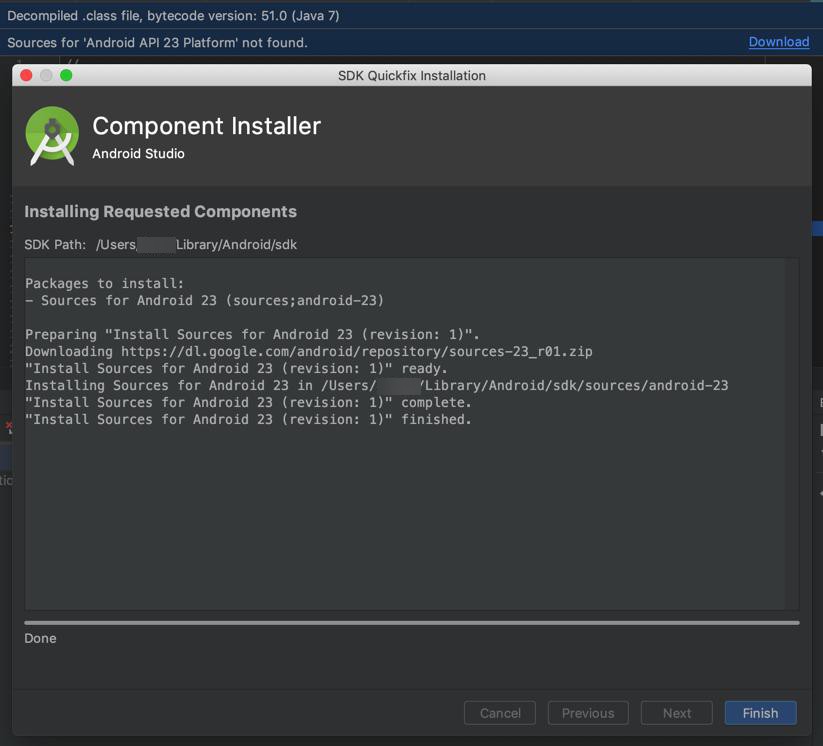Screen dimensions: 823x746
Task: Click the grey minimize button of the dialog
Action: pyautogui.click(x=46, y=76)
